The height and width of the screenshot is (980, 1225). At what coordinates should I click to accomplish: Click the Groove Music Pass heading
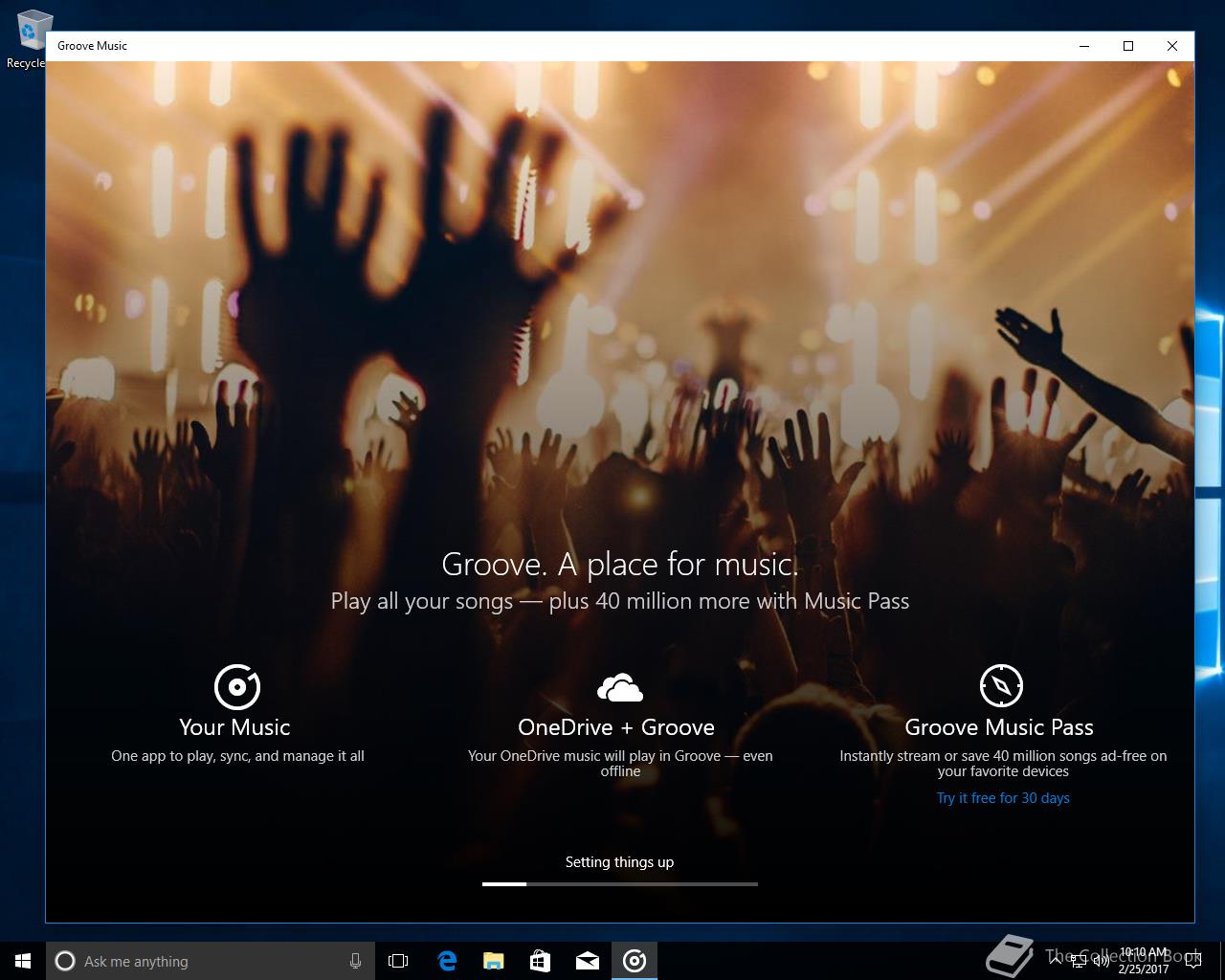click(999, 727)
